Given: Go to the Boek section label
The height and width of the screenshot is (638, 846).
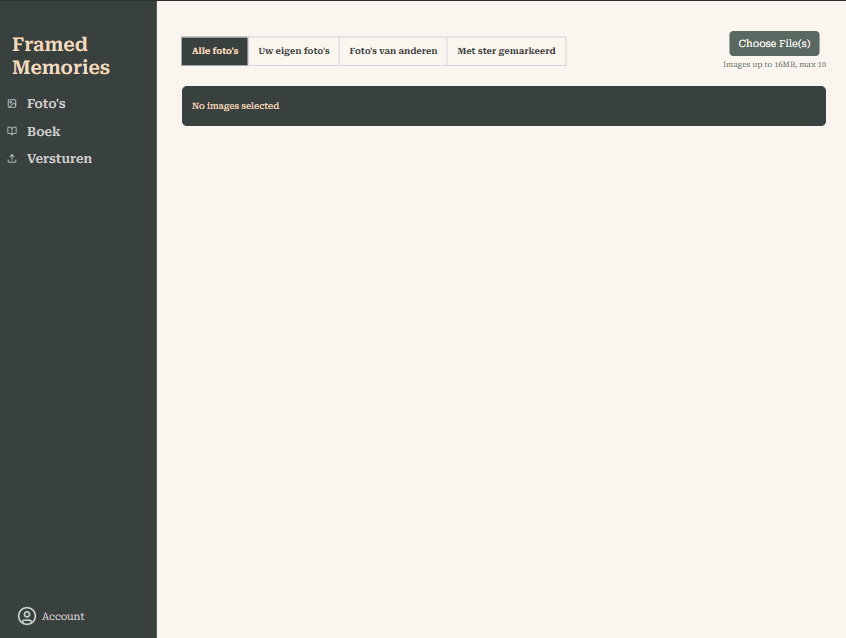Looking at the screenshot, I should (43, 131).
